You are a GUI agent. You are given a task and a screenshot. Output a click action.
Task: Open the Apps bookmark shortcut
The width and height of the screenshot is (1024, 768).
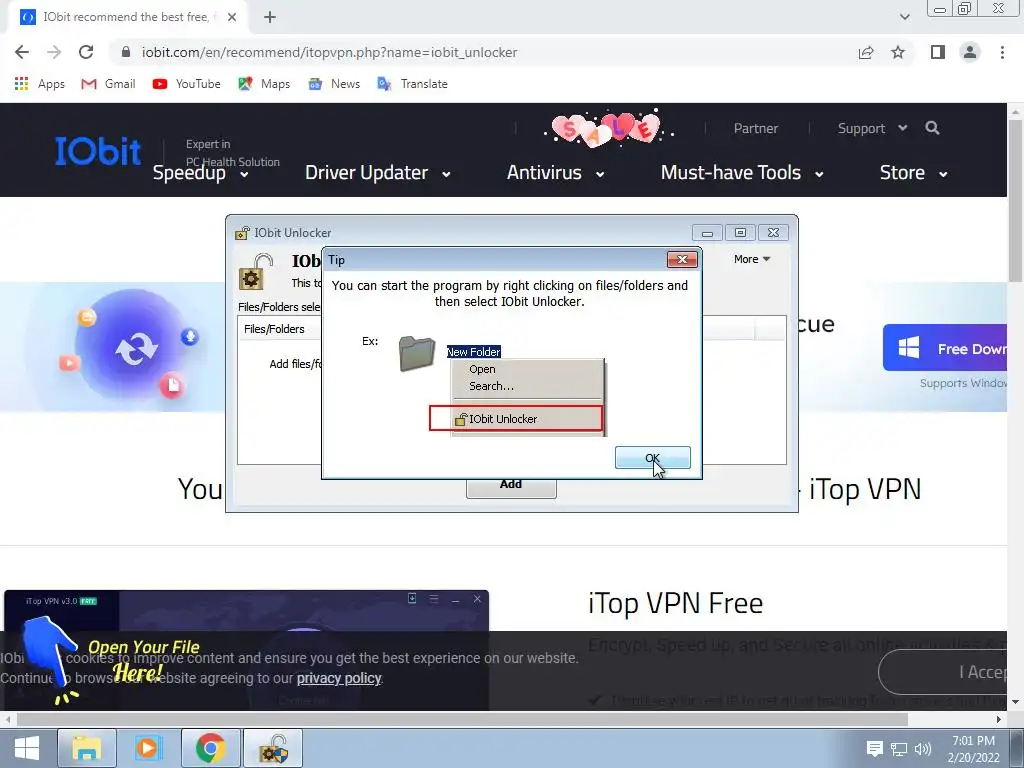point(39,84)
